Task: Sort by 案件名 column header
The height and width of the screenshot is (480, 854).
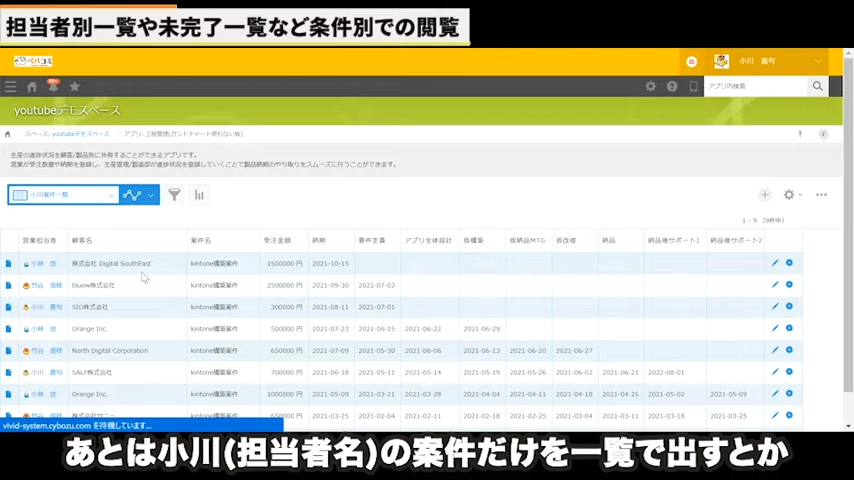Action: 200,240
